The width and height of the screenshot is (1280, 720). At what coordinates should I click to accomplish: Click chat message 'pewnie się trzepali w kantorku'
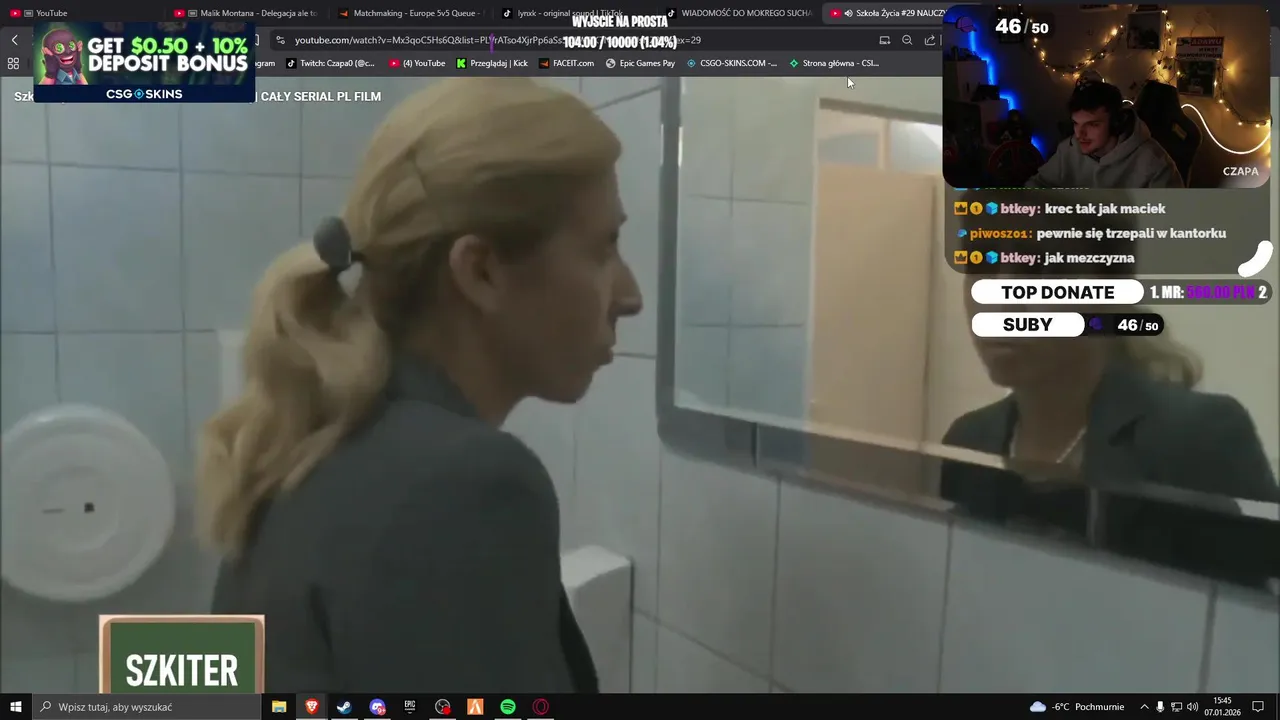point(1131,233)
